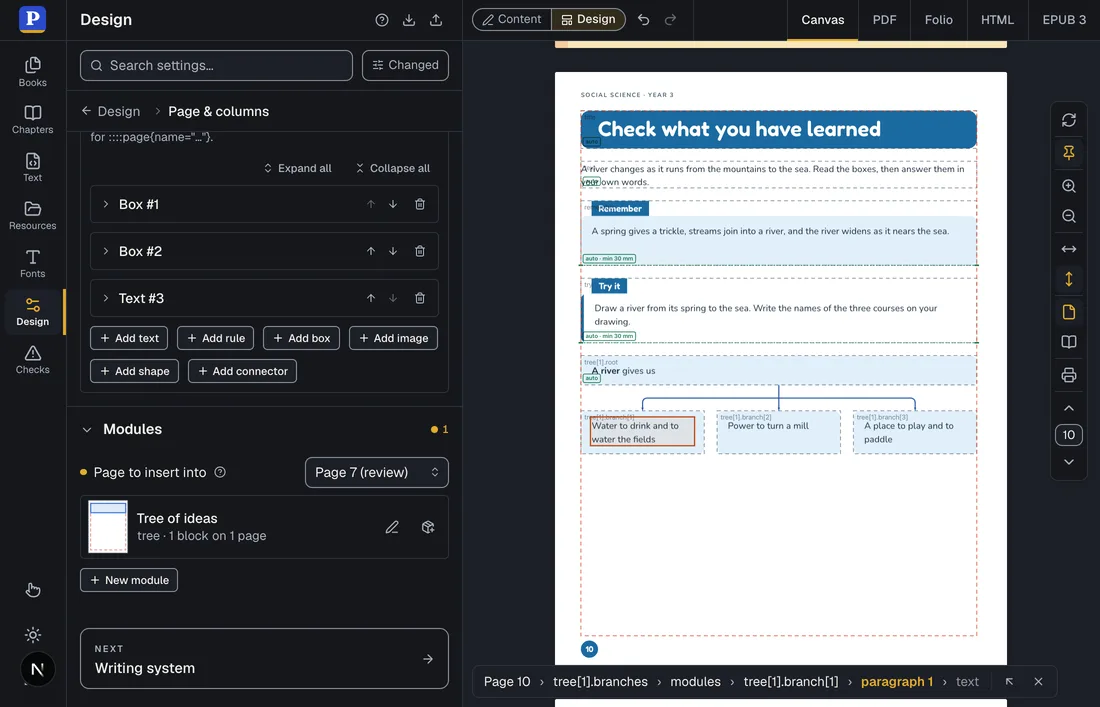Open the Checks warning section

coord(32,360)
